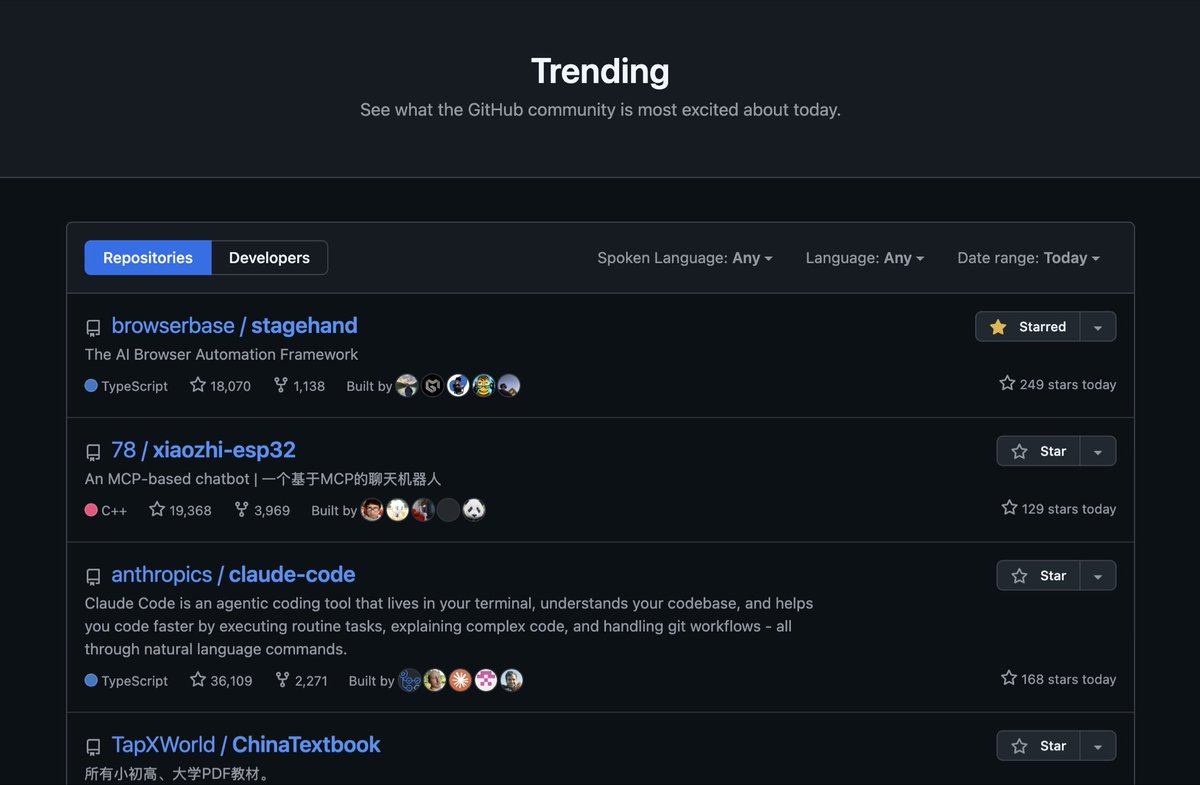The image size is (1200, 785).
Task: View stagehand forks count 1,138
Action: (x=299, y=385)
